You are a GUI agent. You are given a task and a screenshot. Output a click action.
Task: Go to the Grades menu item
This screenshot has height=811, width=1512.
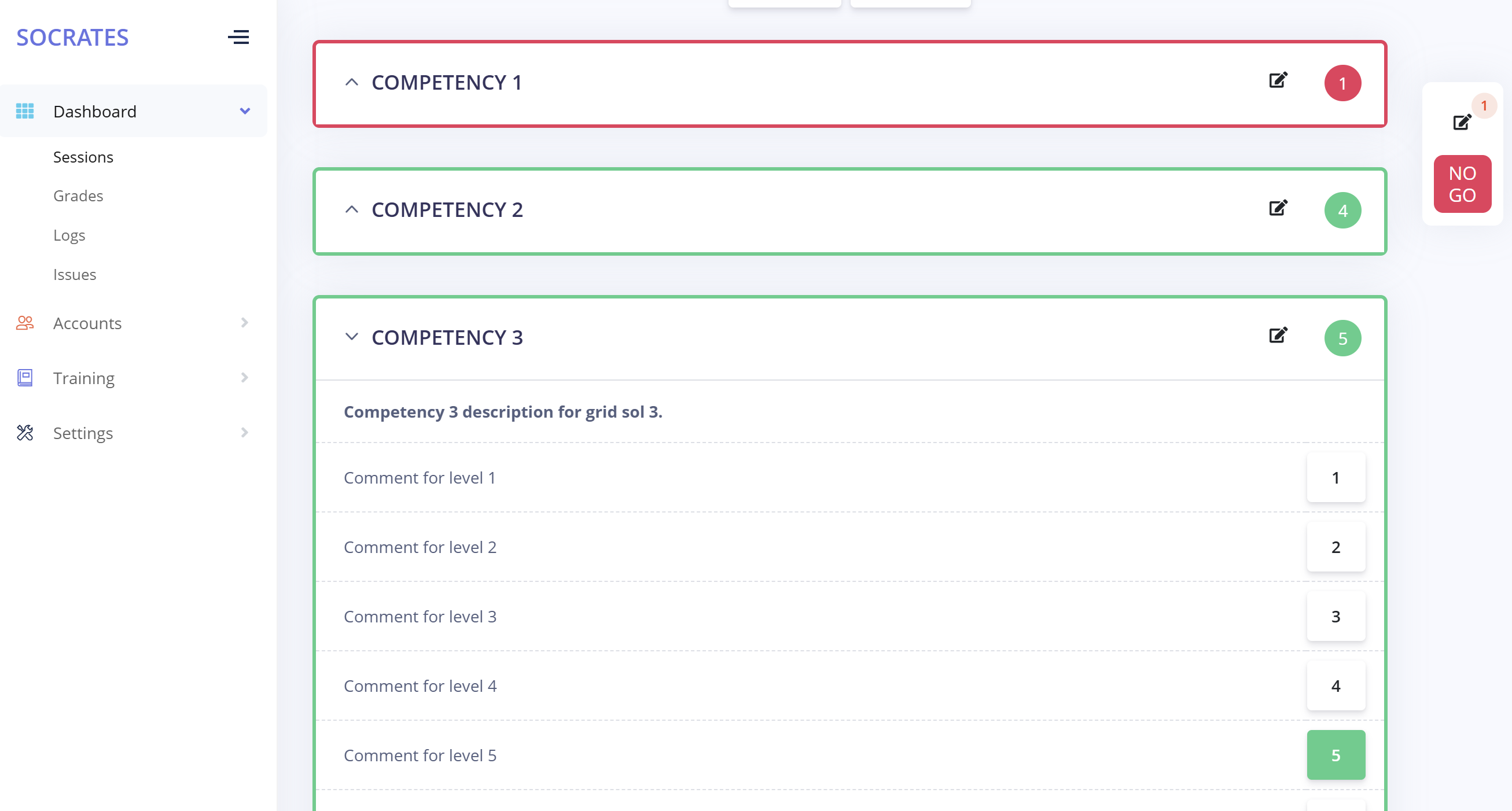(78, 196)
